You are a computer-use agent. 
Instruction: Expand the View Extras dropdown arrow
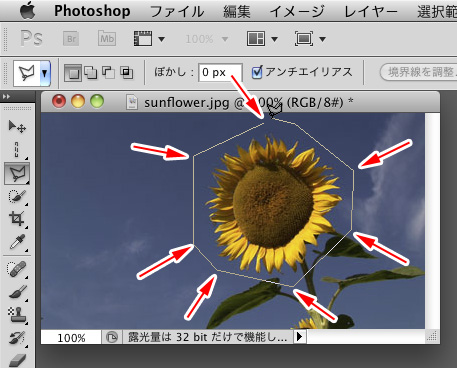point(161,39)
